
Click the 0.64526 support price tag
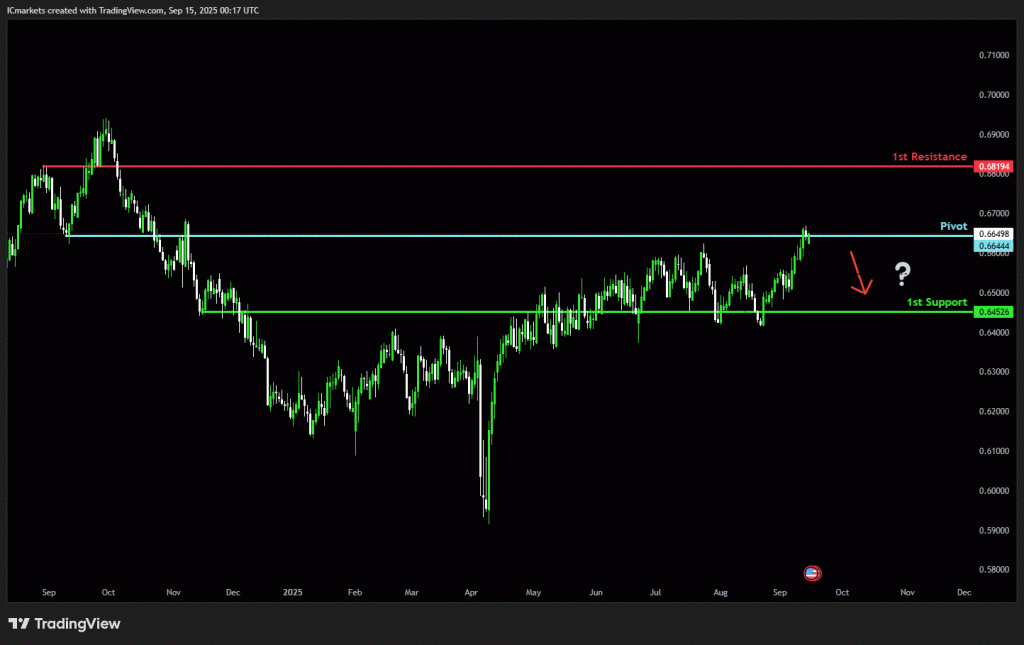[993, 312]
